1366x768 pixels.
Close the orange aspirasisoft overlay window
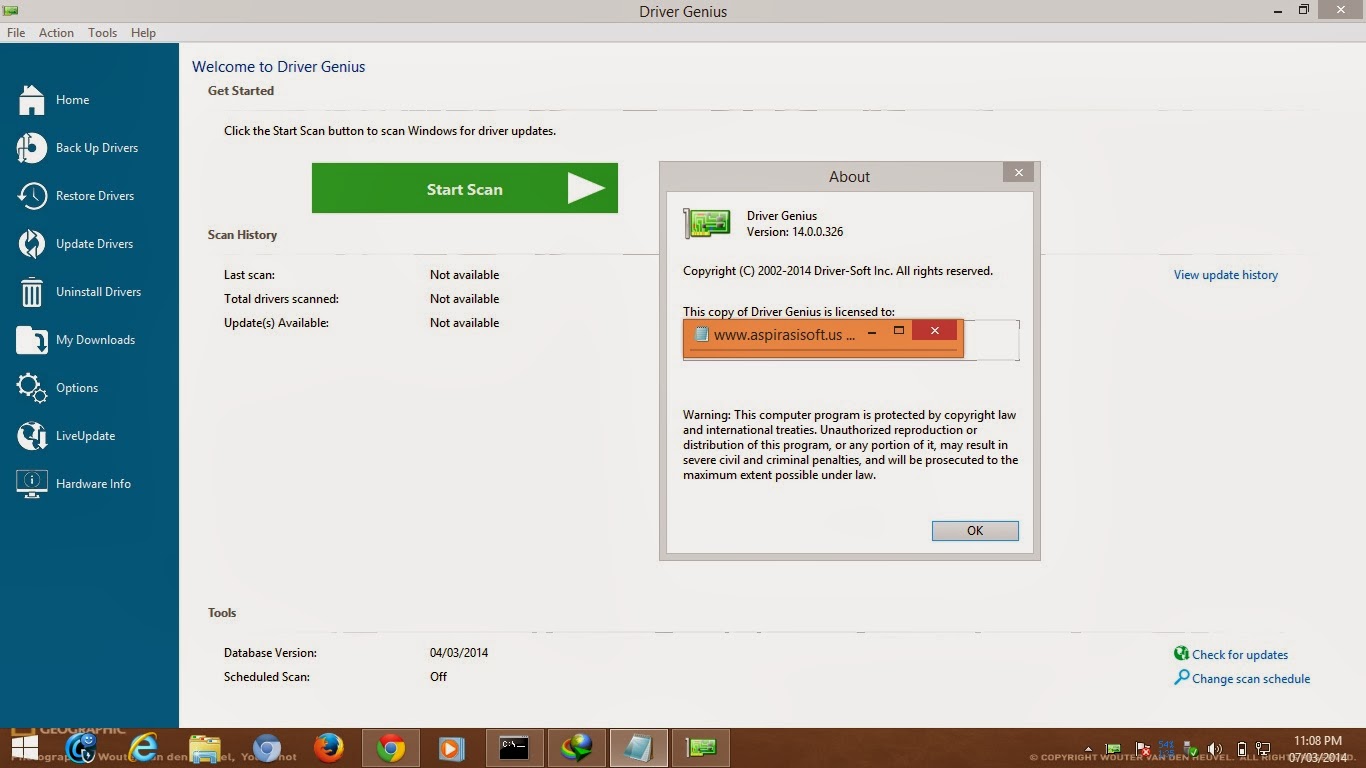(934, 331)
